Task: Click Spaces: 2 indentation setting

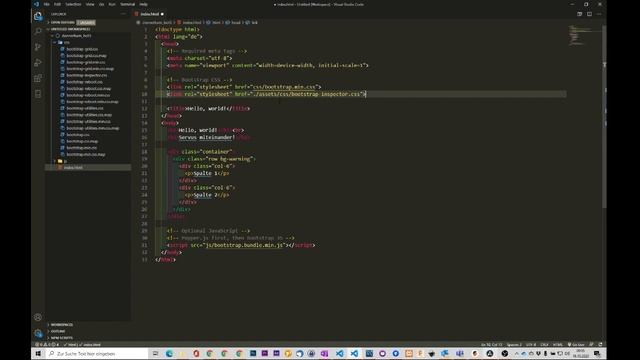Action: pos(514,344)
